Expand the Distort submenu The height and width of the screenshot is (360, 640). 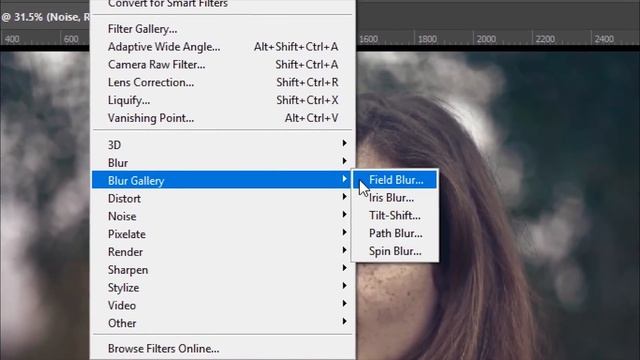point(222,198)
